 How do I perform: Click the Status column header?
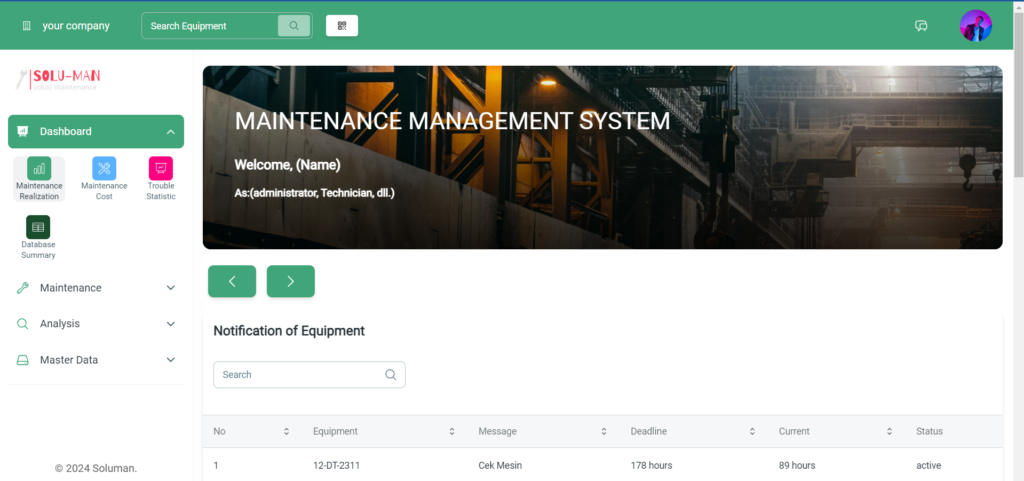pos(929,431)
